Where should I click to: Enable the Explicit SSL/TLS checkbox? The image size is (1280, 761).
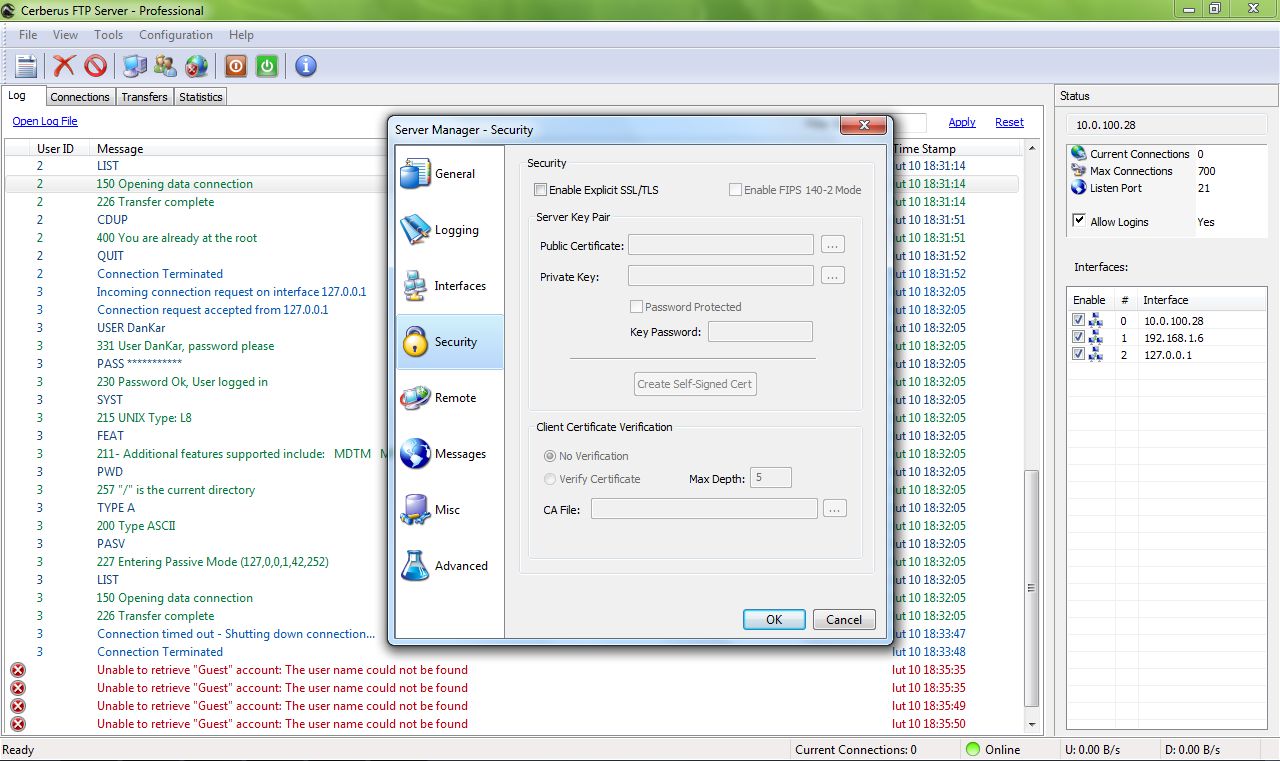(541, 190)
